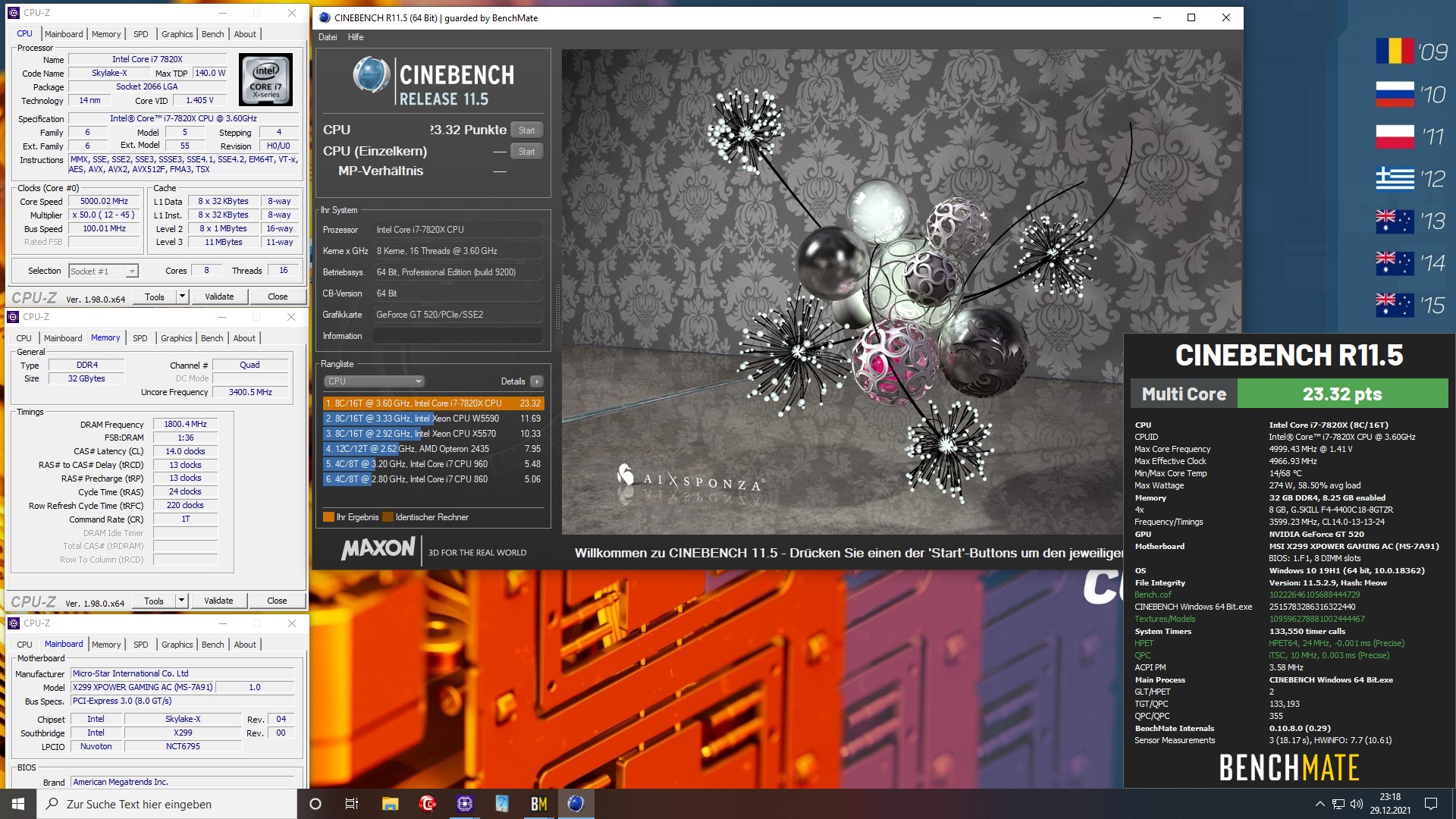The height and width of the screenshot is (819, 1456).
Task: Start the CPU (Einzelkern) benchmark
Action: (527, 151)
